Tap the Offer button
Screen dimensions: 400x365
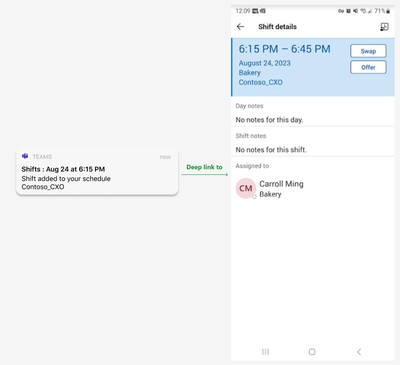coord(368,67)
